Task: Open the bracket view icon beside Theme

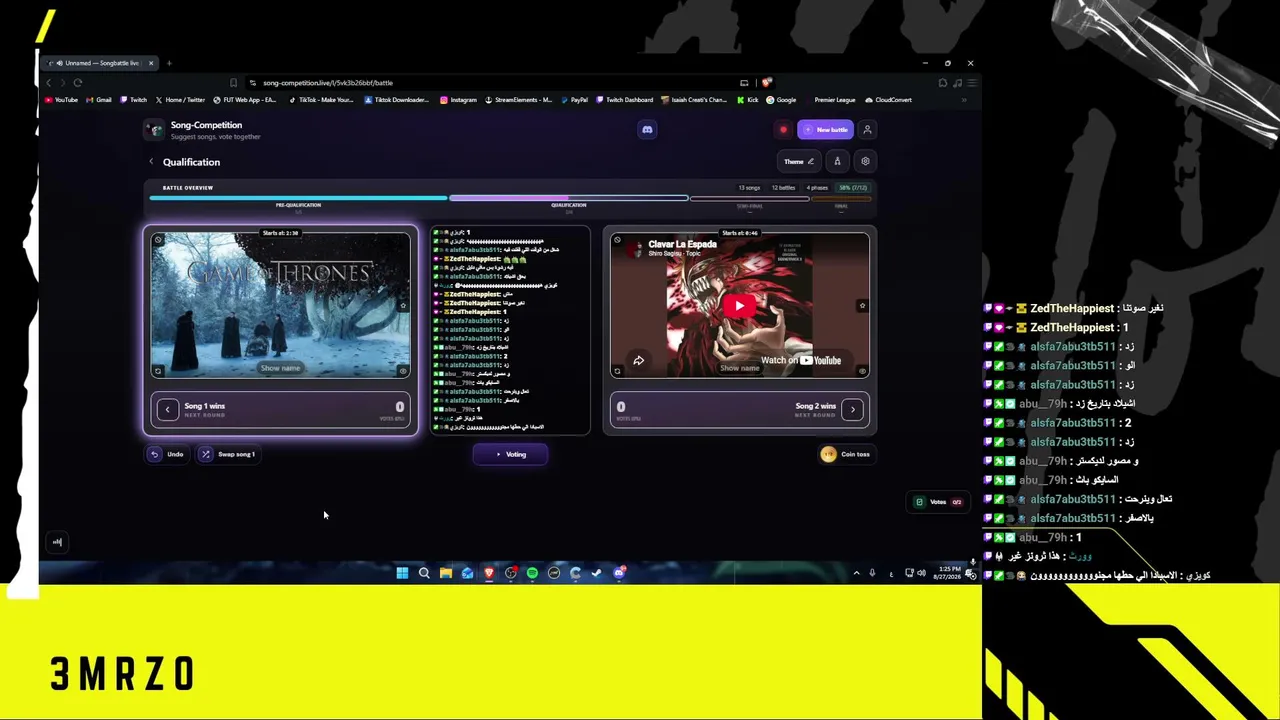Action: click(x=837, y=161)
